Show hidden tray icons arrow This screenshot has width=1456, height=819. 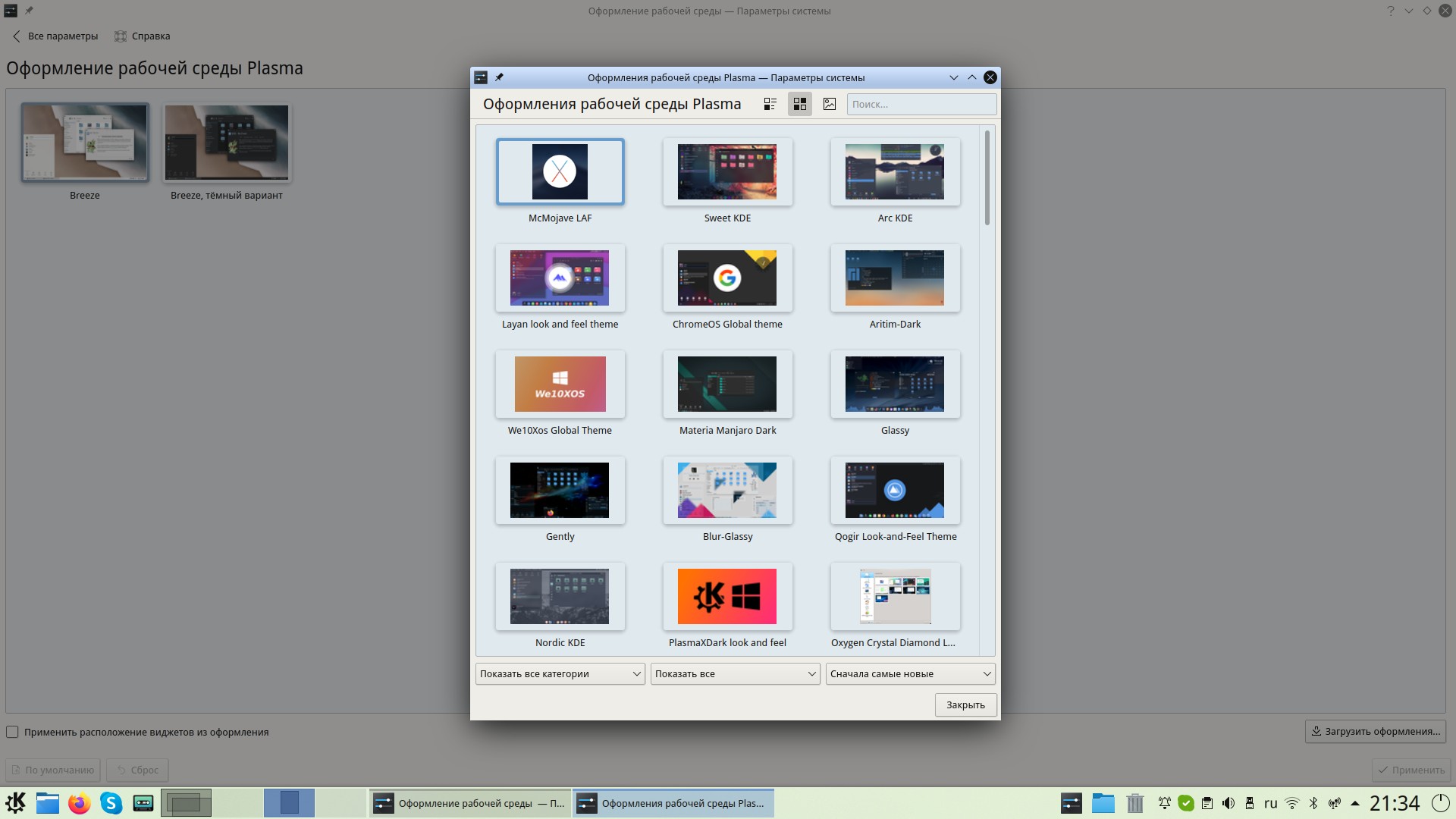click(1355, 803)
